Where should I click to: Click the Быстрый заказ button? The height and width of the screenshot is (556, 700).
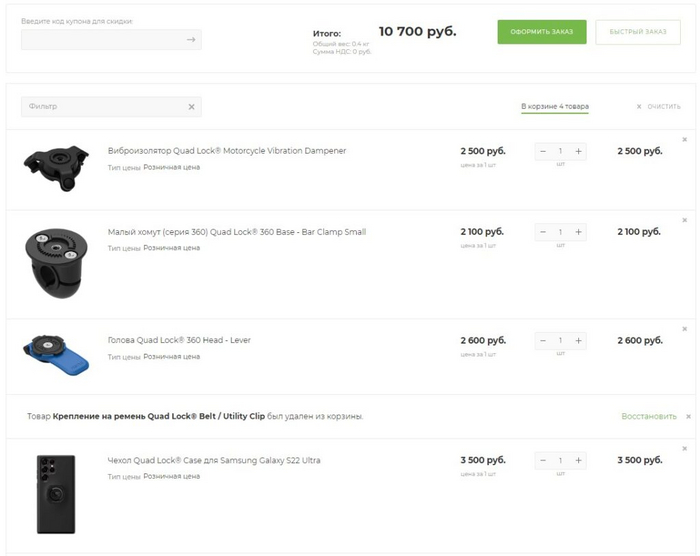pos(637,32)
